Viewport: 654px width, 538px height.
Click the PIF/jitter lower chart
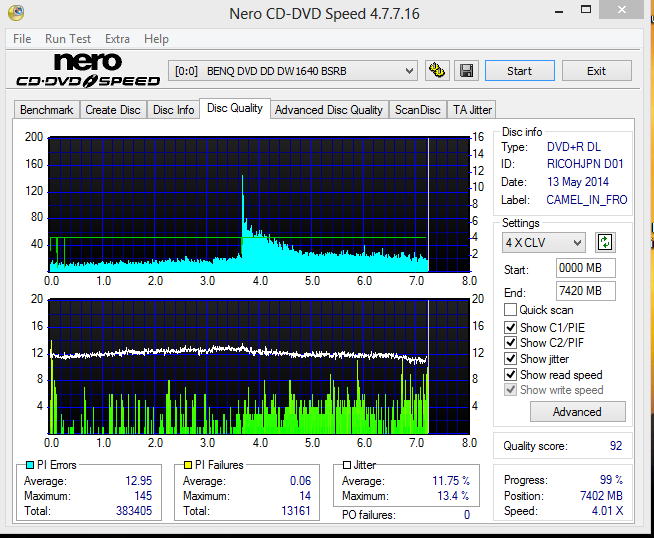pyautogui.click(x=259, y=367)
